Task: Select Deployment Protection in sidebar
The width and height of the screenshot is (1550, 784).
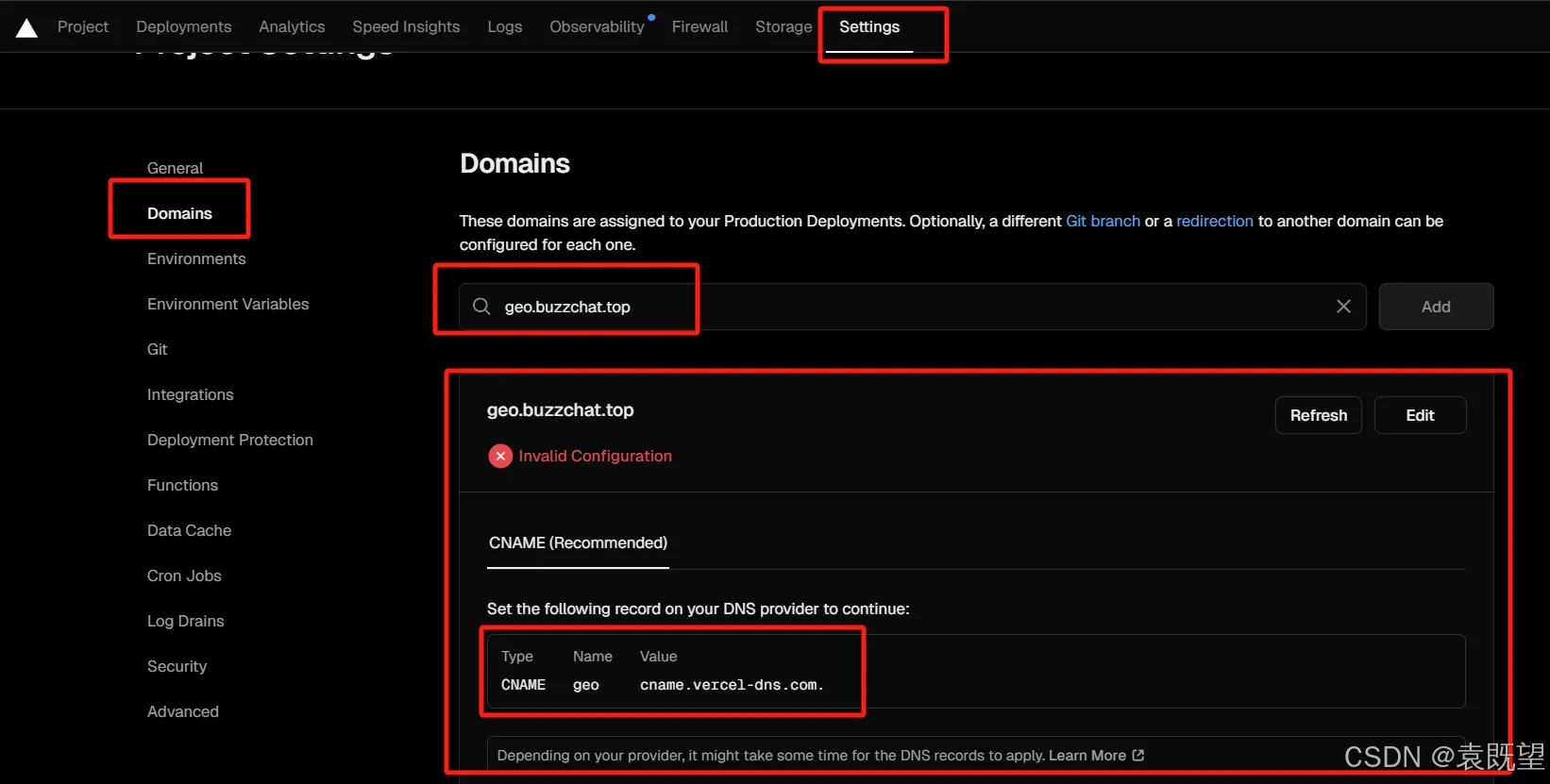Action: [x=230, y=440]
